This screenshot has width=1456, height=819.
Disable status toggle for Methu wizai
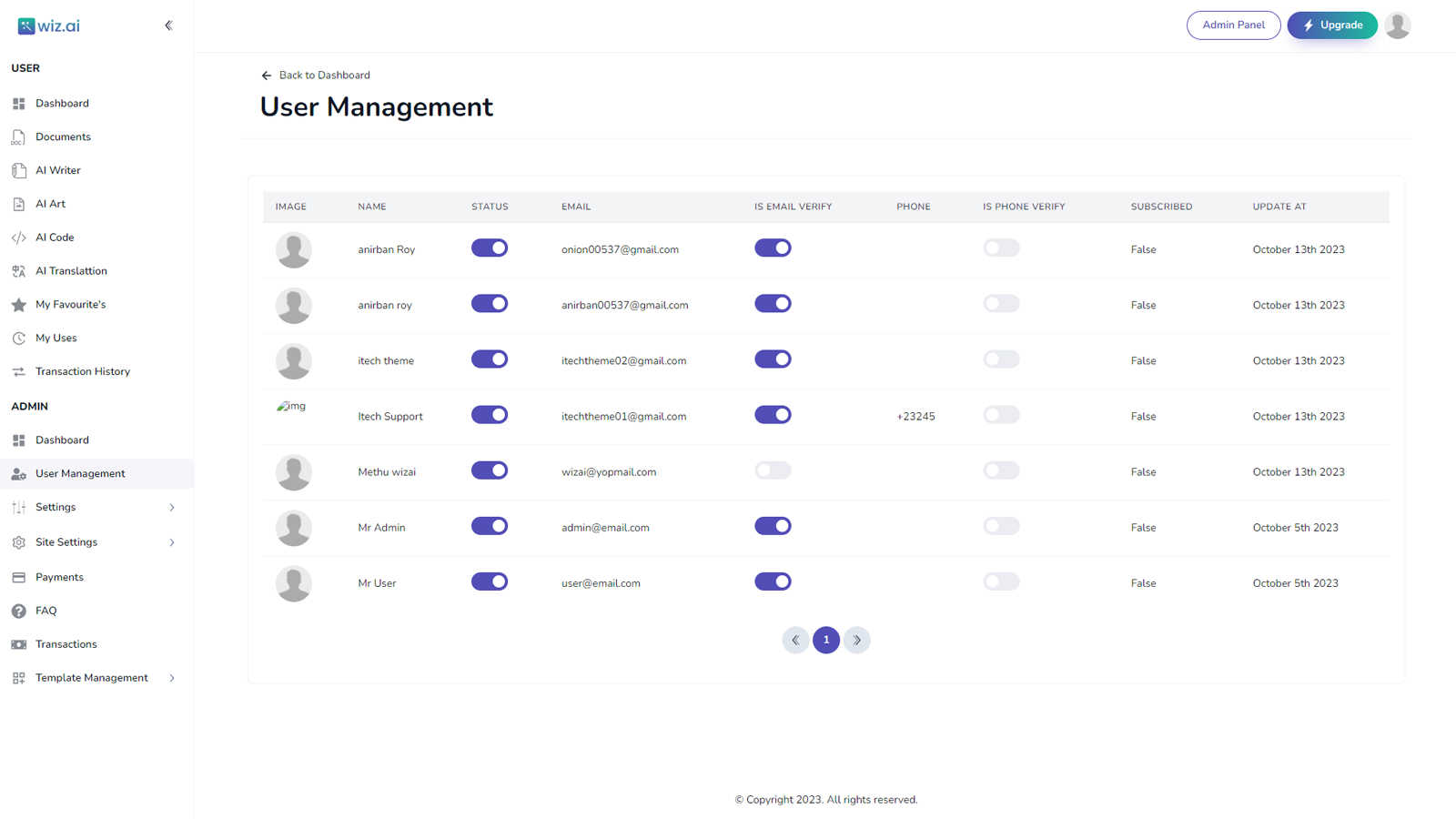tap(490, 470)
